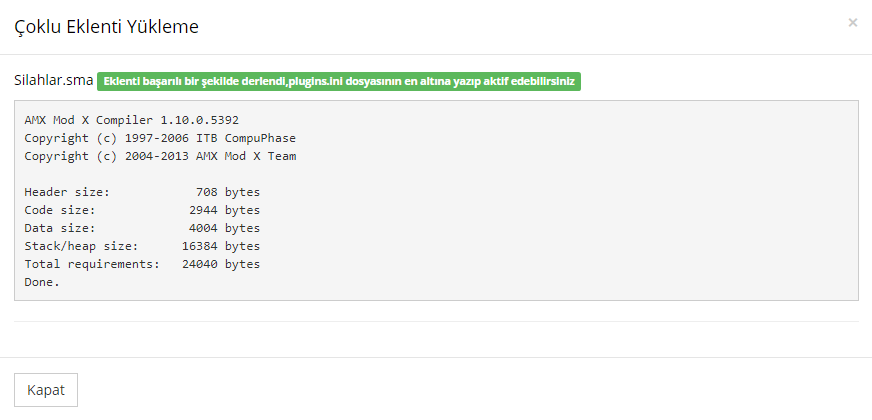Click the 'Code size: 2944 bytes' line
Image resolution: width=872 pixels, height=420 pixels.
point(142,210)
